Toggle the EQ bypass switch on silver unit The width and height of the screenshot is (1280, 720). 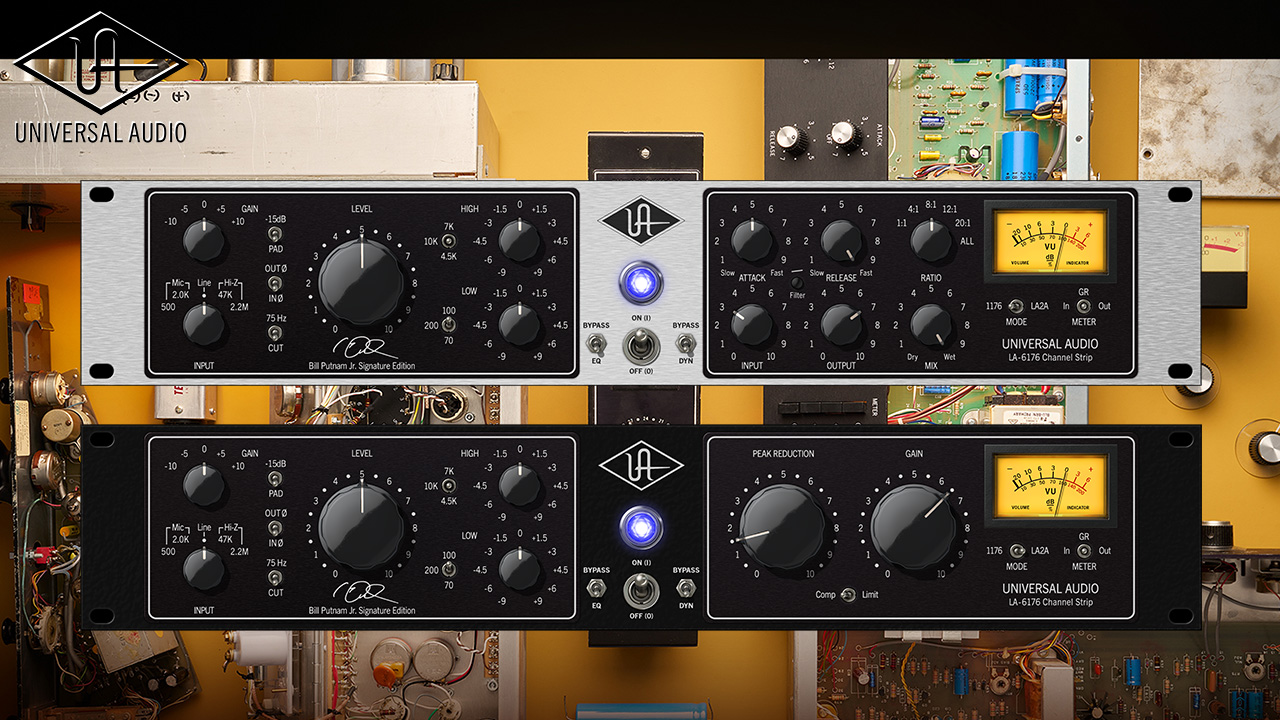tap(597, 344)
